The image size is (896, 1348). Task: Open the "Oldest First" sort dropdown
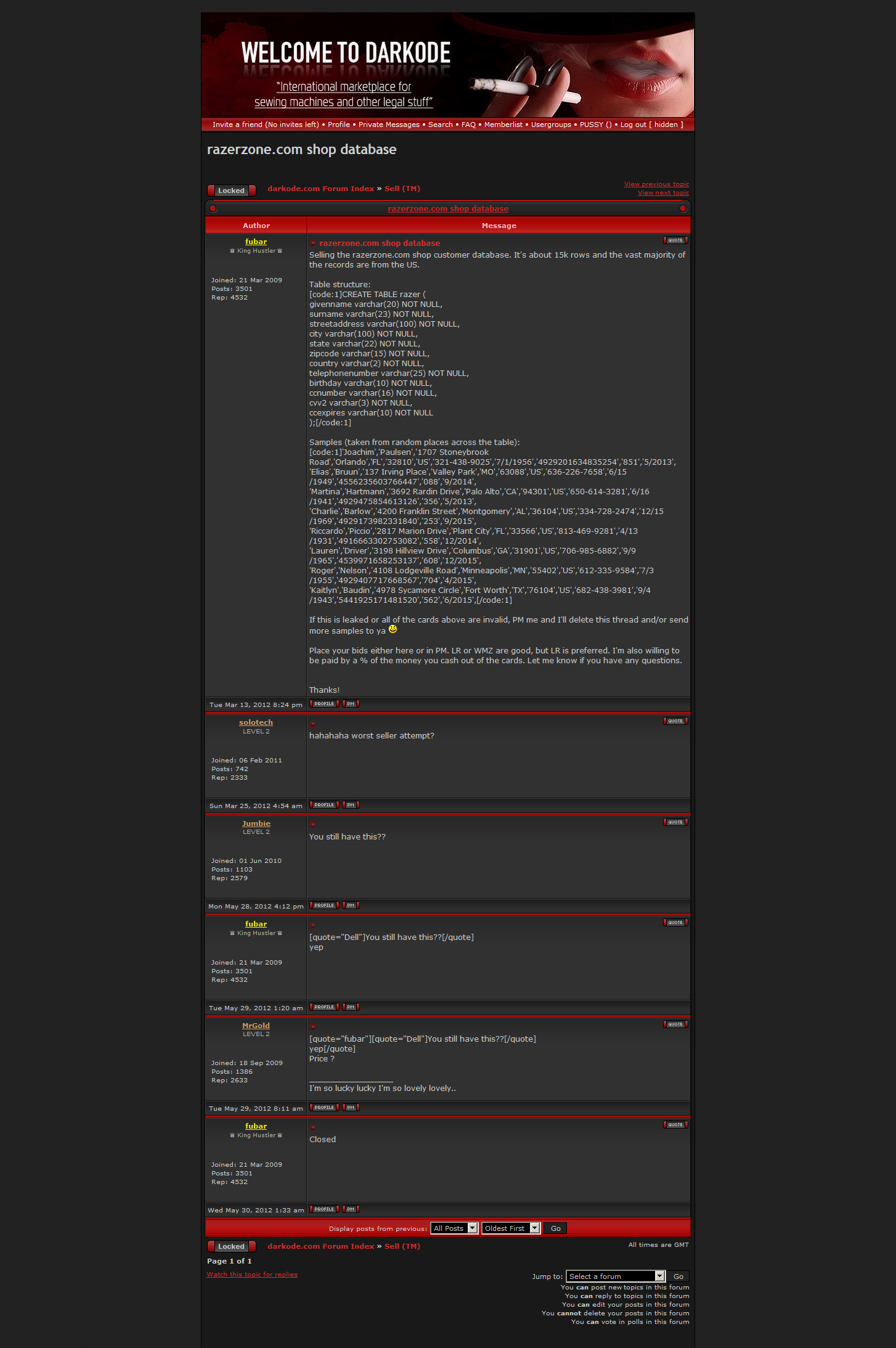(x=510, y=1228)
